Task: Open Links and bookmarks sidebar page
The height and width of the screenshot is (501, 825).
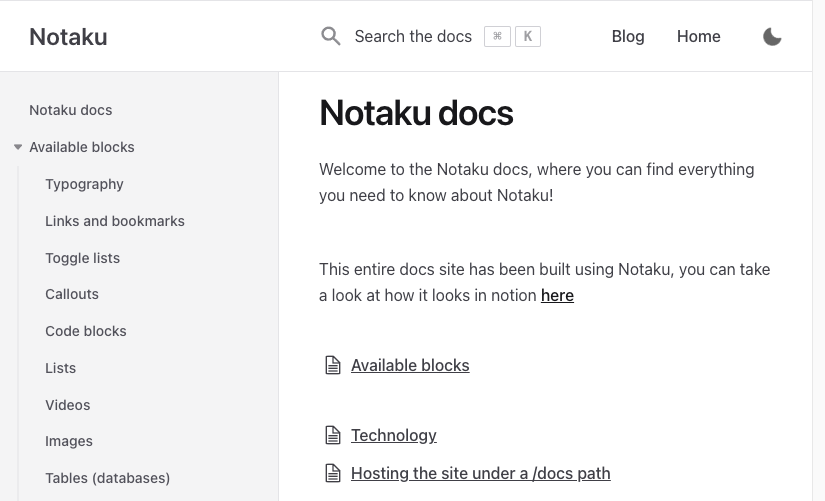Action: 115,221
